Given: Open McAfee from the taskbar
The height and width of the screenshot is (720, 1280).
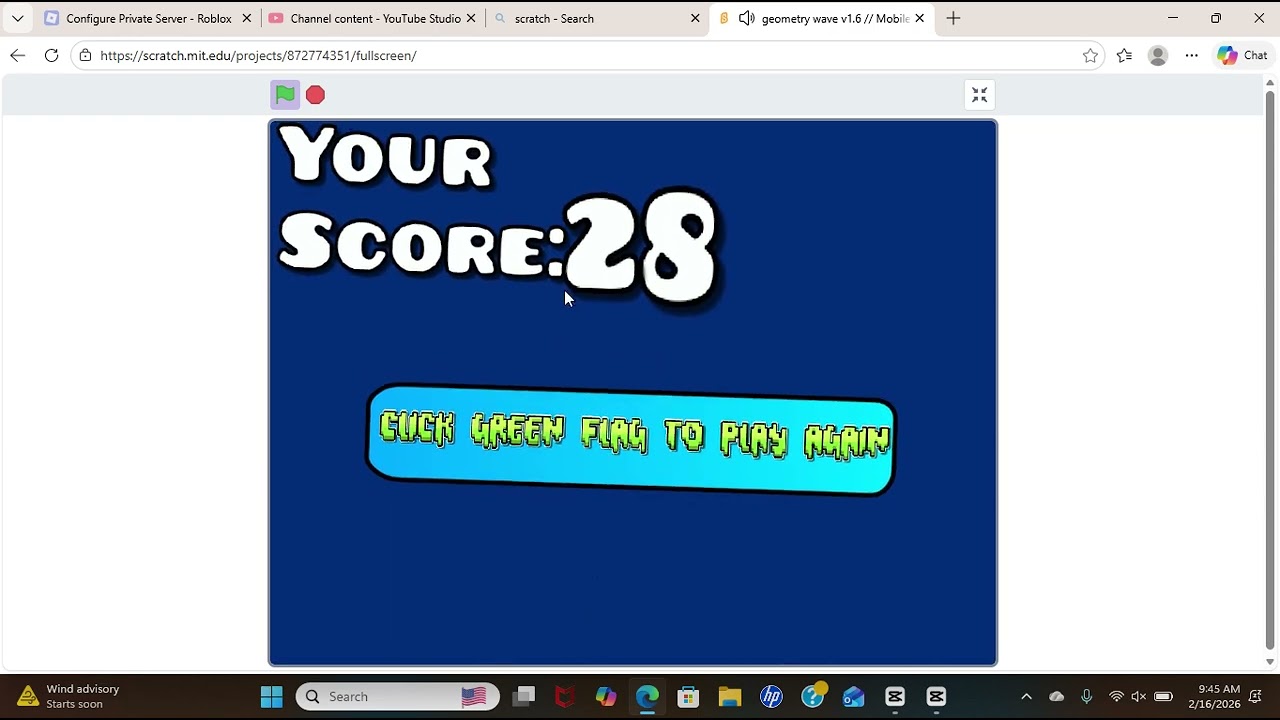Looking at the screenshot, I should pyautogui.click(x=565, y=697).
